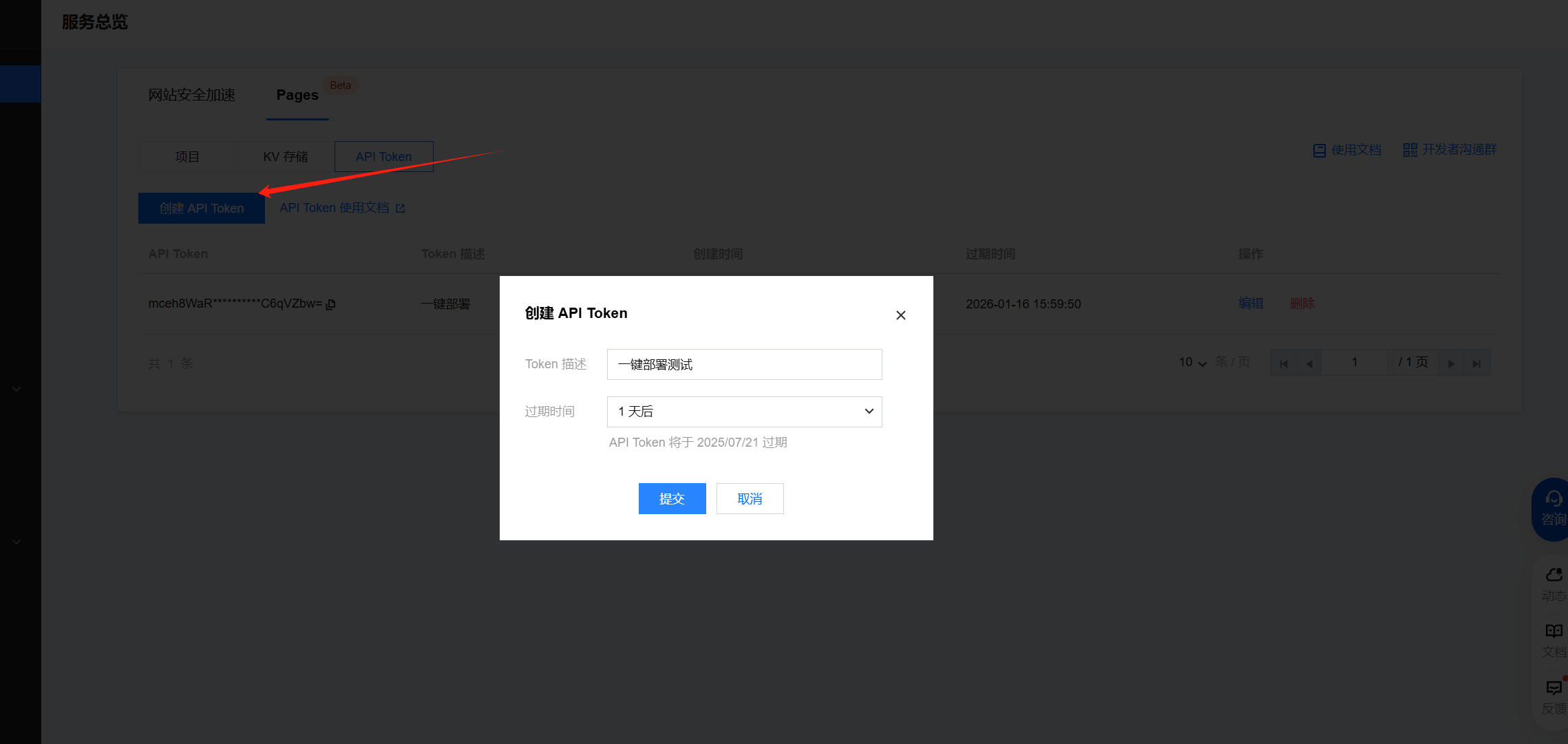
Task: Open the KV 存储 sub-tab
Action: 286,157
